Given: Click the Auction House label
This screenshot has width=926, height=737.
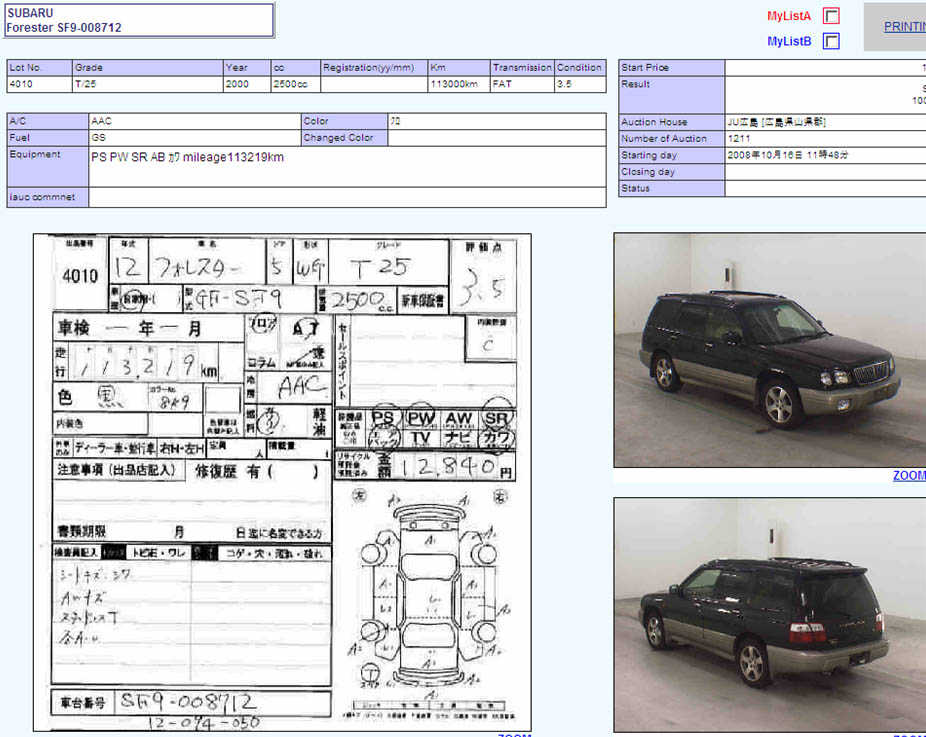Looking at the screenshot, I should [671, 122].
